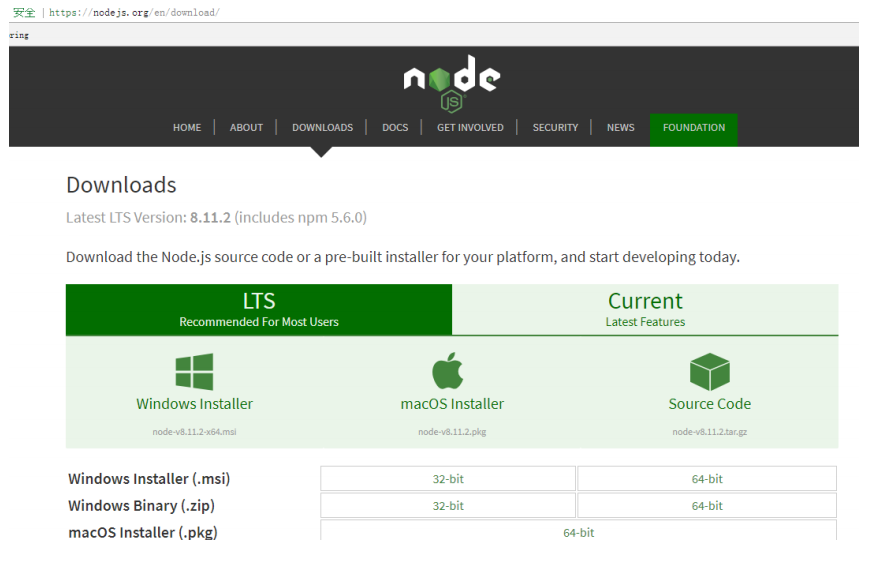The image size is (885, 569).
Task: Open the NEWS navigation item
Action: point(620,128)
